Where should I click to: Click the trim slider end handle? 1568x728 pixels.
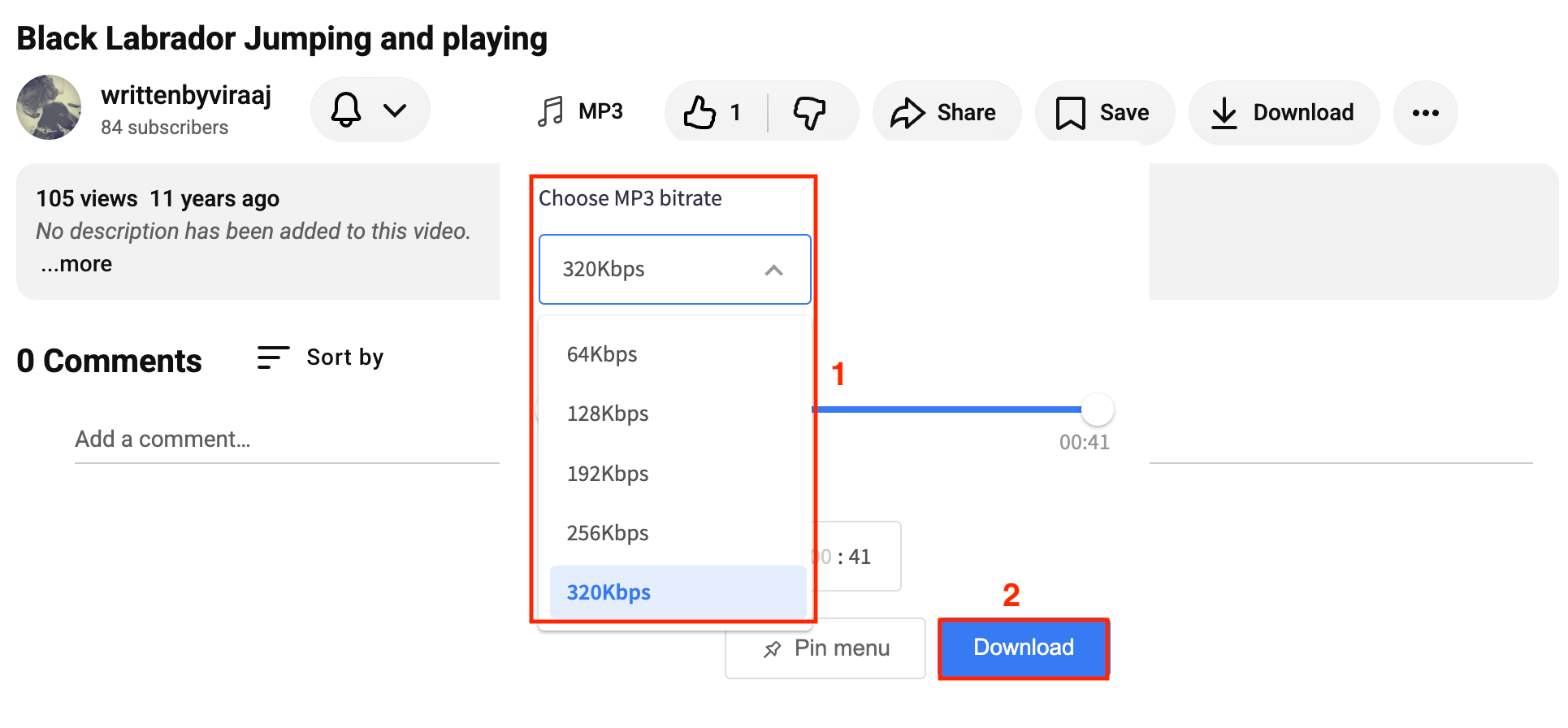[1098, 409]
